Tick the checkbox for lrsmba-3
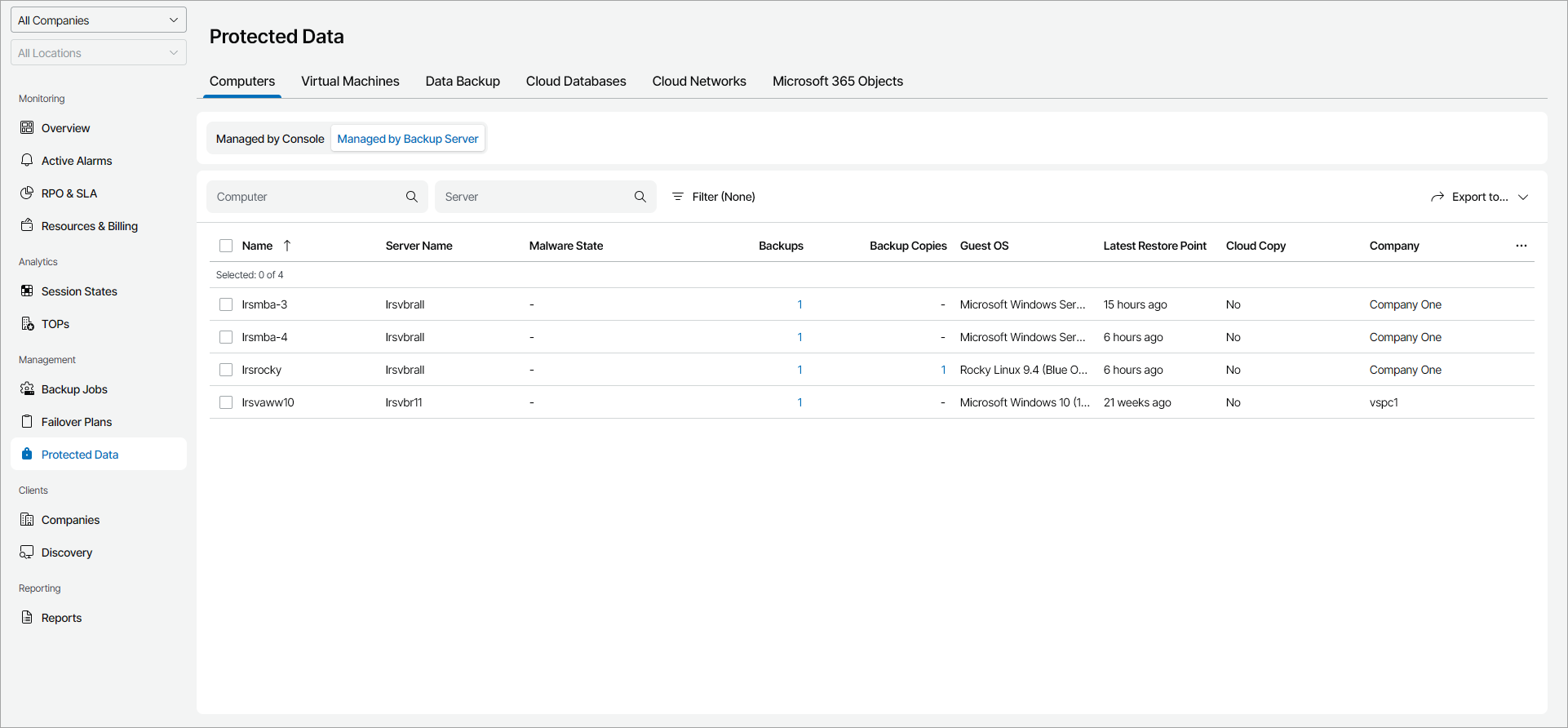 pyautogui.click(x=226, y=304)
